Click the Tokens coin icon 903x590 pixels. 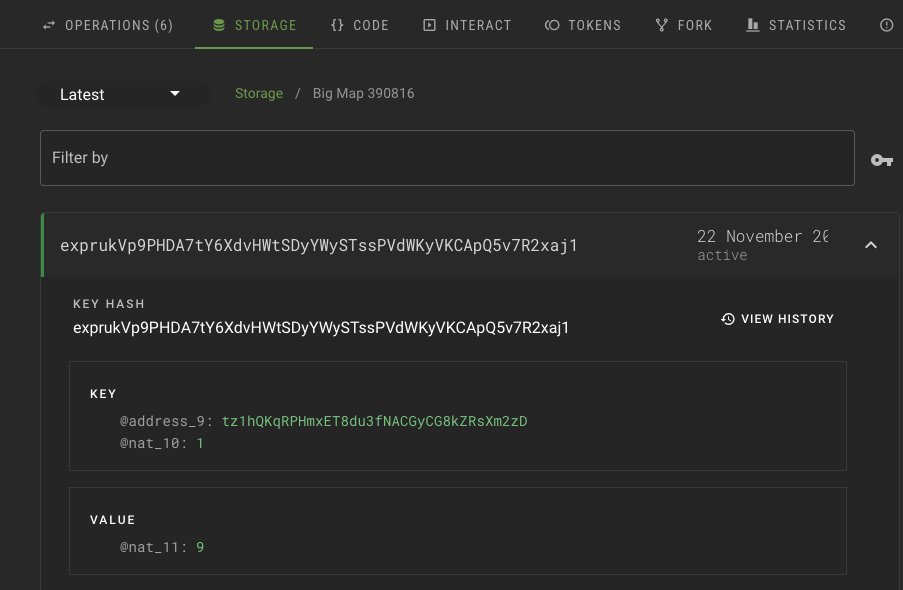(x=552, y=25)
